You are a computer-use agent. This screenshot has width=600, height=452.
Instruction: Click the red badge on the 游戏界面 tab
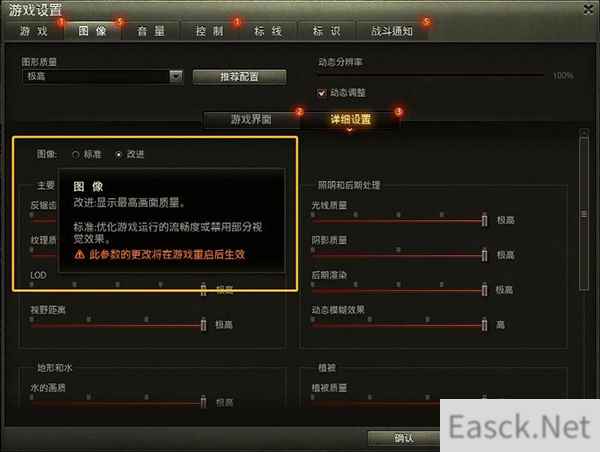(299, 111)
